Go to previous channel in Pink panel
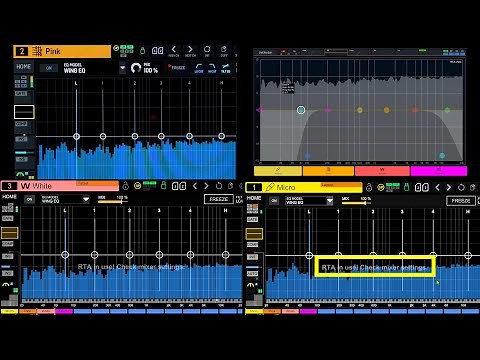This screenshot has width=480, height=360. coord(174,51)
